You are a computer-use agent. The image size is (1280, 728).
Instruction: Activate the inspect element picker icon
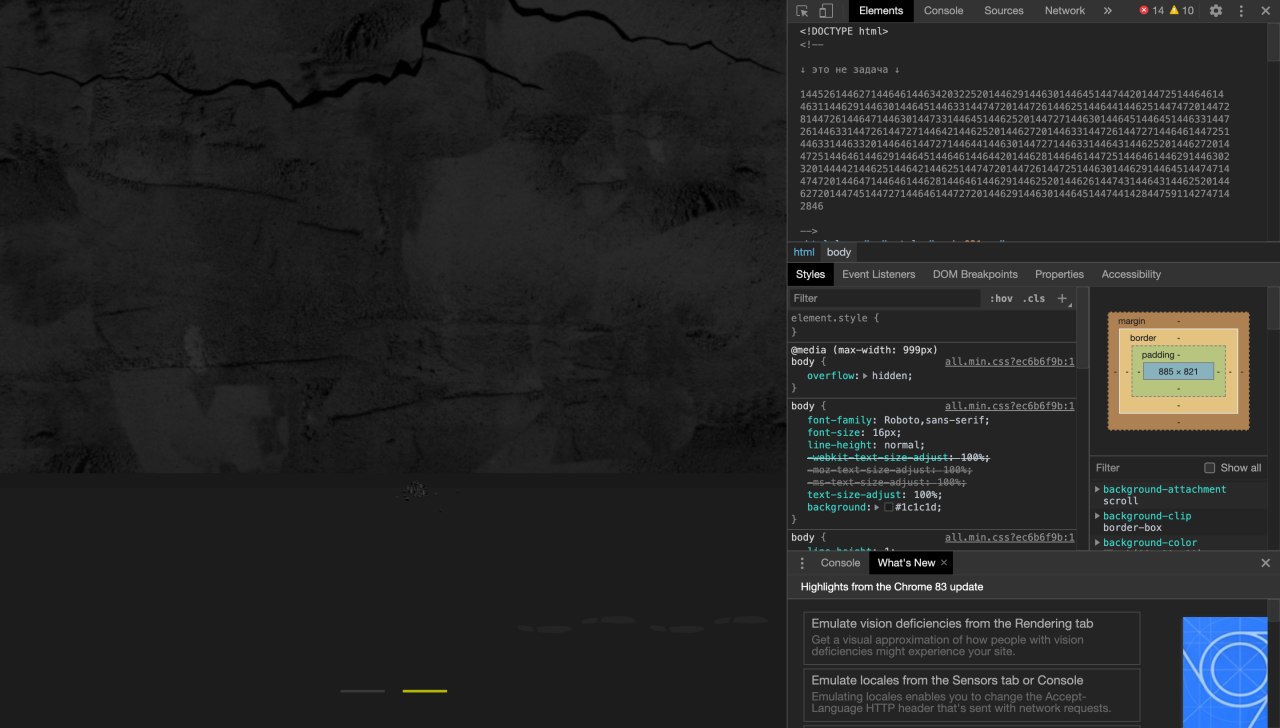(x=802, y=11)
